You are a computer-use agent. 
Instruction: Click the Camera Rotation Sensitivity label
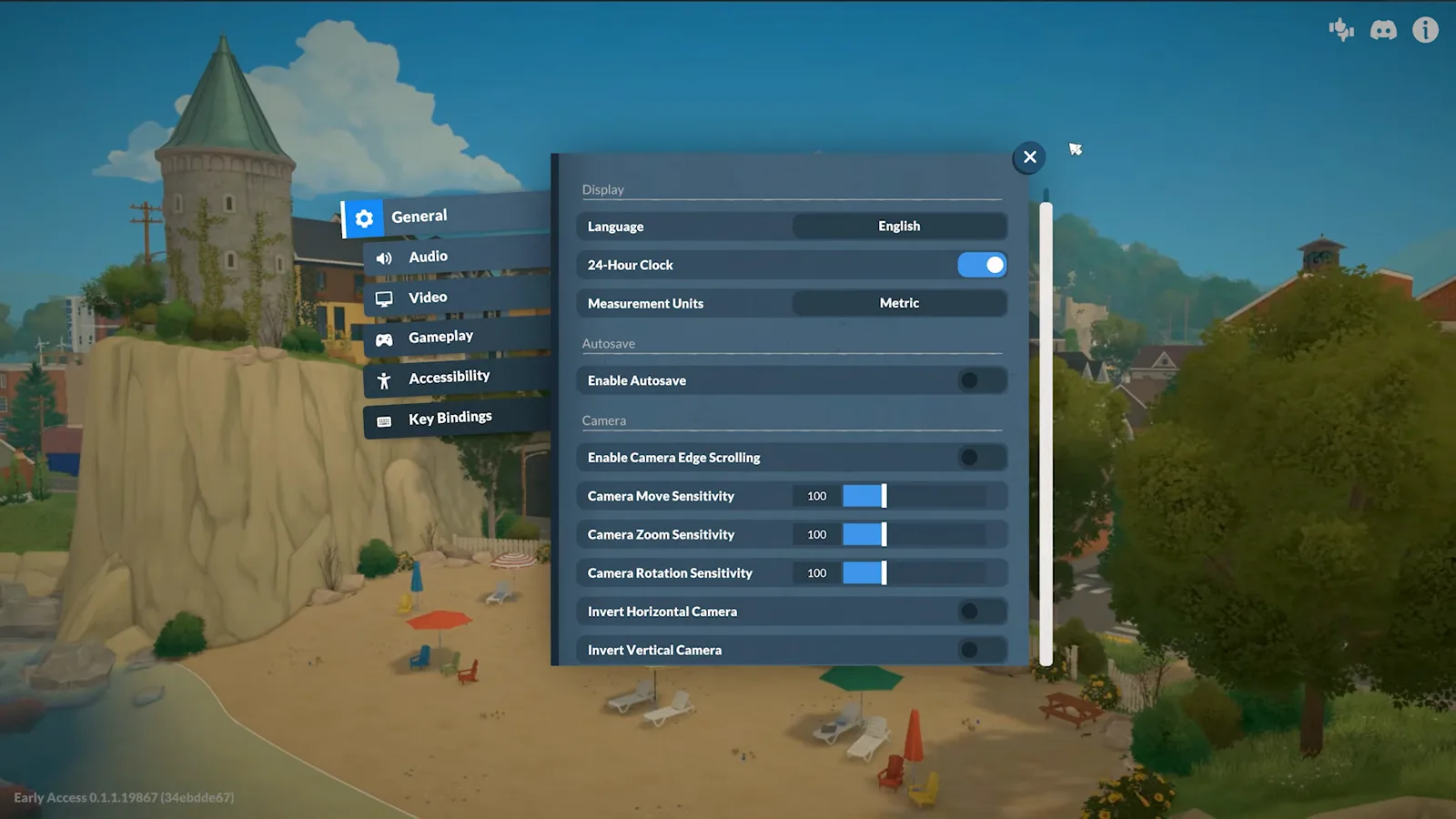(x=670, y=572)
